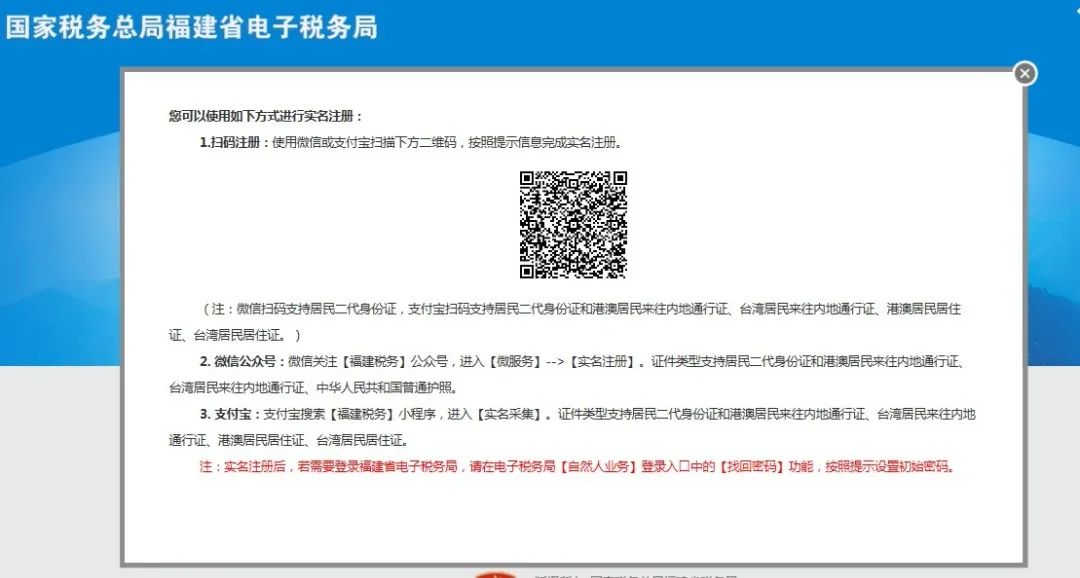Select the heading 您可以使用如下方式进行实名注册
Viewport: 1080px width, 578px height.
click(266, 116)
